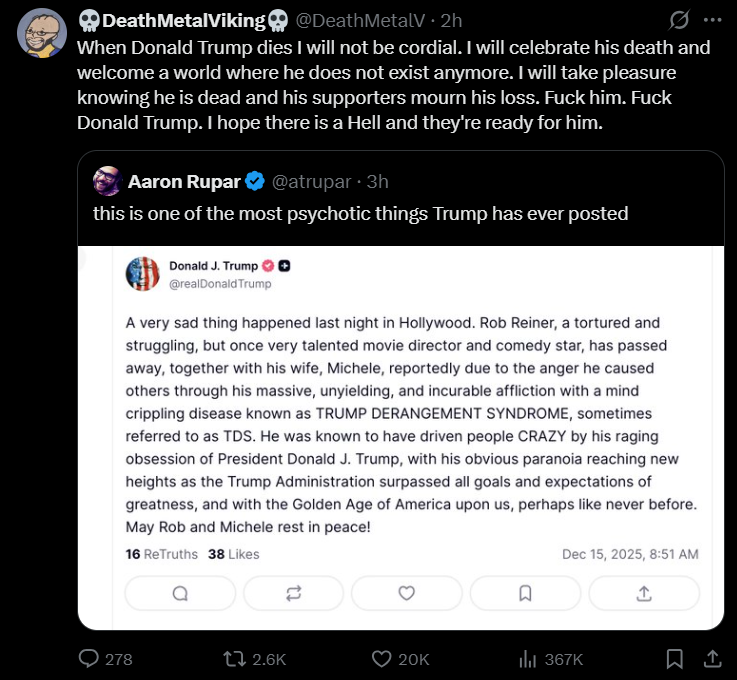
Task: Repost the tweet with 2.6K reposts
Action: point(233,659)
